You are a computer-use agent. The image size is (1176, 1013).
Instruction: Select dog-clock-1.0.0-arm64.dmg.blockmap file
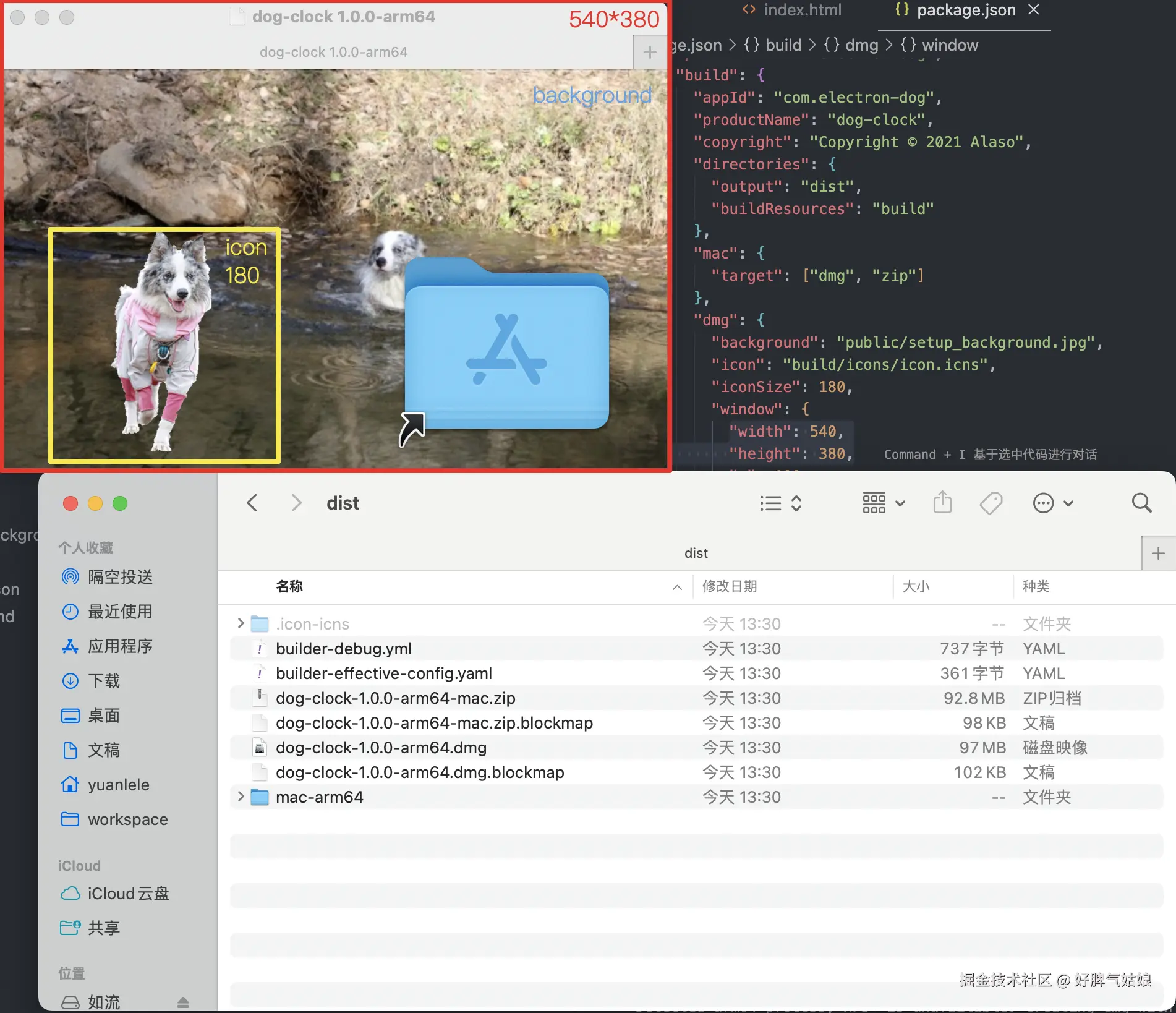[x=696, y=772]
